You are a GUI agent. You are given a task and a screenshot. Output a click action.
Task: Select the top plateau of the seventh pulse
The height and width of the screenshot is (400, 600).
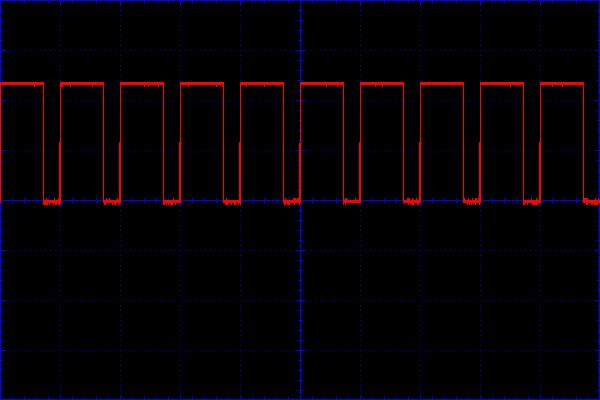[382, 85]
